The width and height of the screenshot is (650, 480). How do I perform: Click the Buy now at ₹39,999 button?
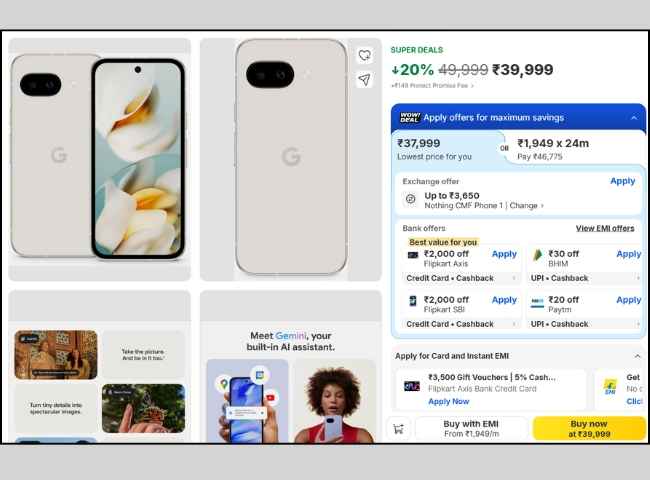(589, 429)
